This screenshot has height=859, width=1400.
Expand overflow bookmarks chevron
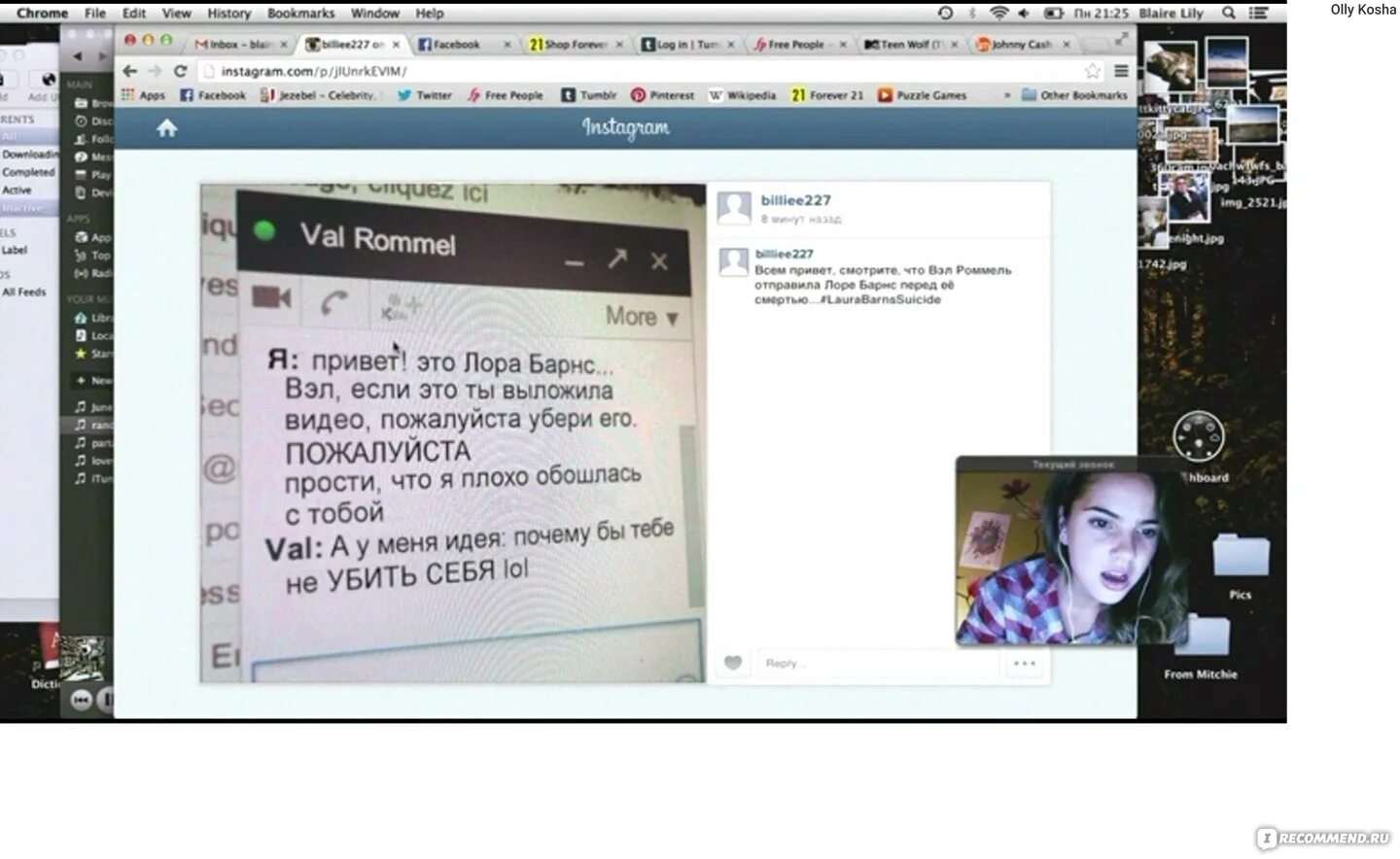point(1007,95)
